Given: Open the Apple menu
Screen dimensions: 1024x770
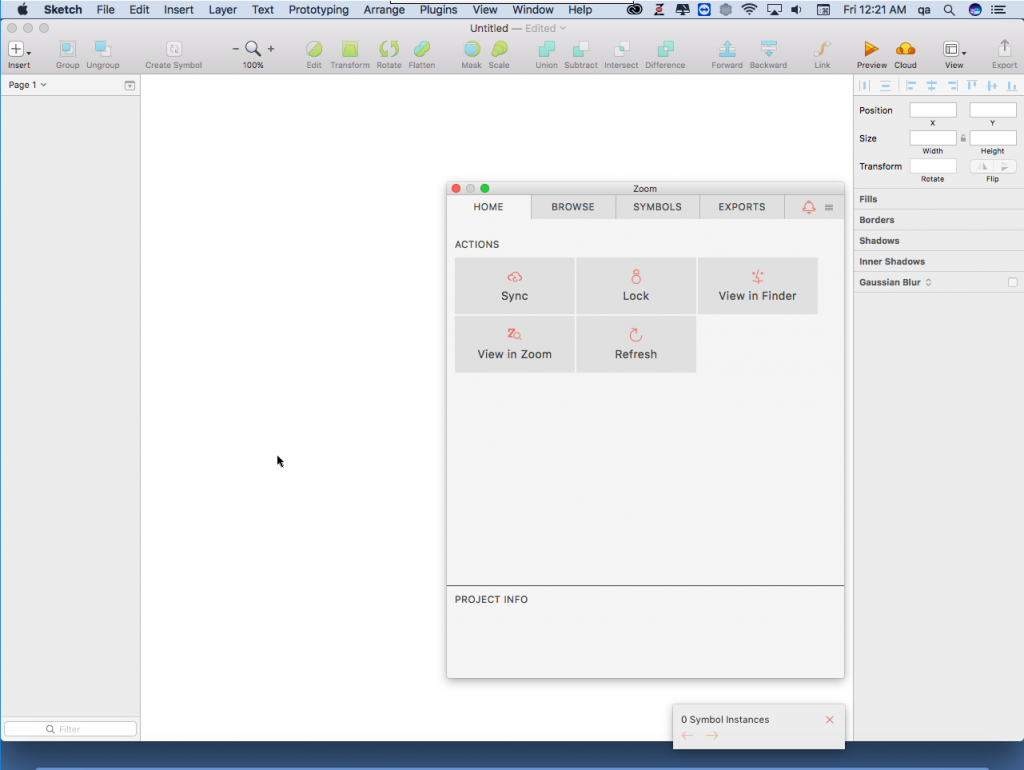Looking at the screenshot, I should tap(22, 10).
